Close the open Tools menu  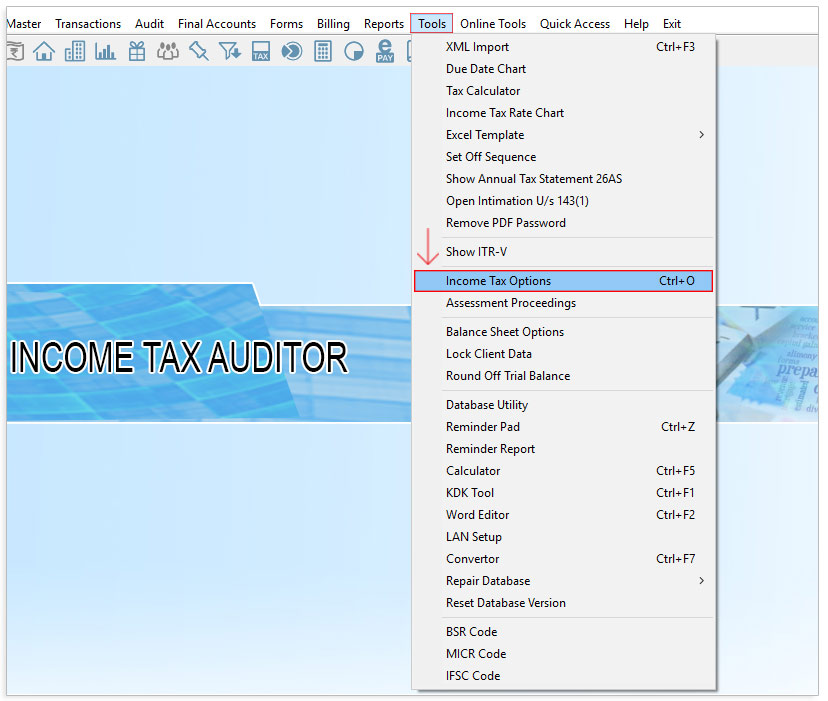[432, 24]
